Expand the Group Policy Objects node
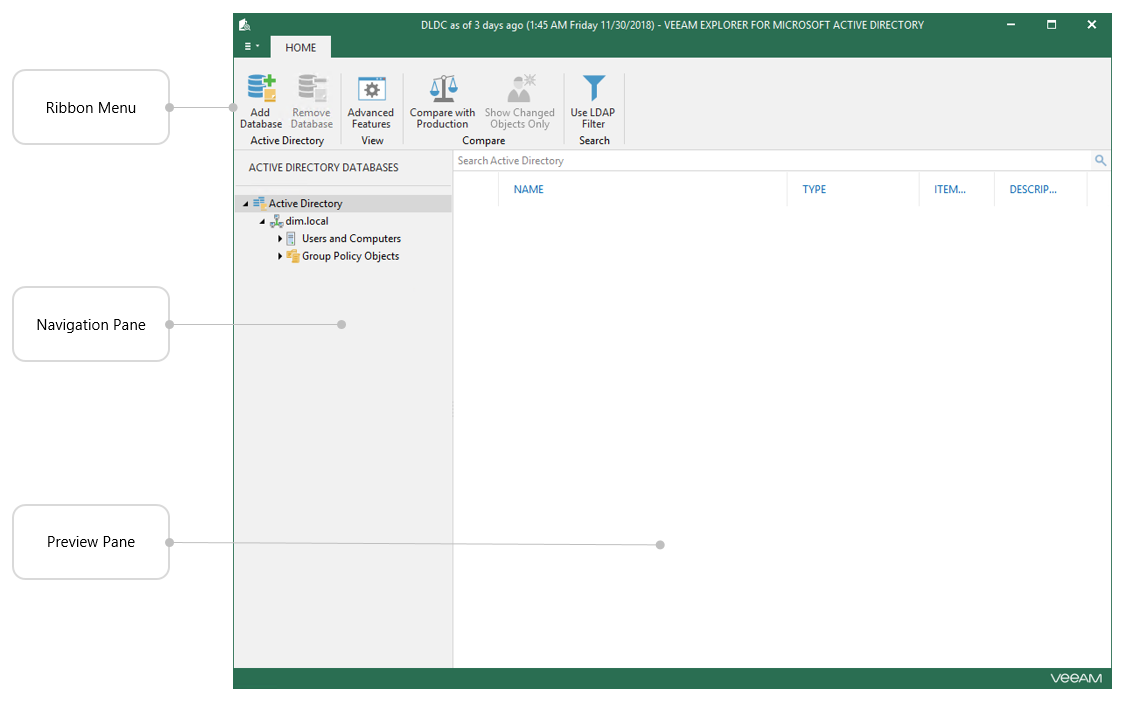The width and height of the screenshot is (1122, 702). click(280, 256)
